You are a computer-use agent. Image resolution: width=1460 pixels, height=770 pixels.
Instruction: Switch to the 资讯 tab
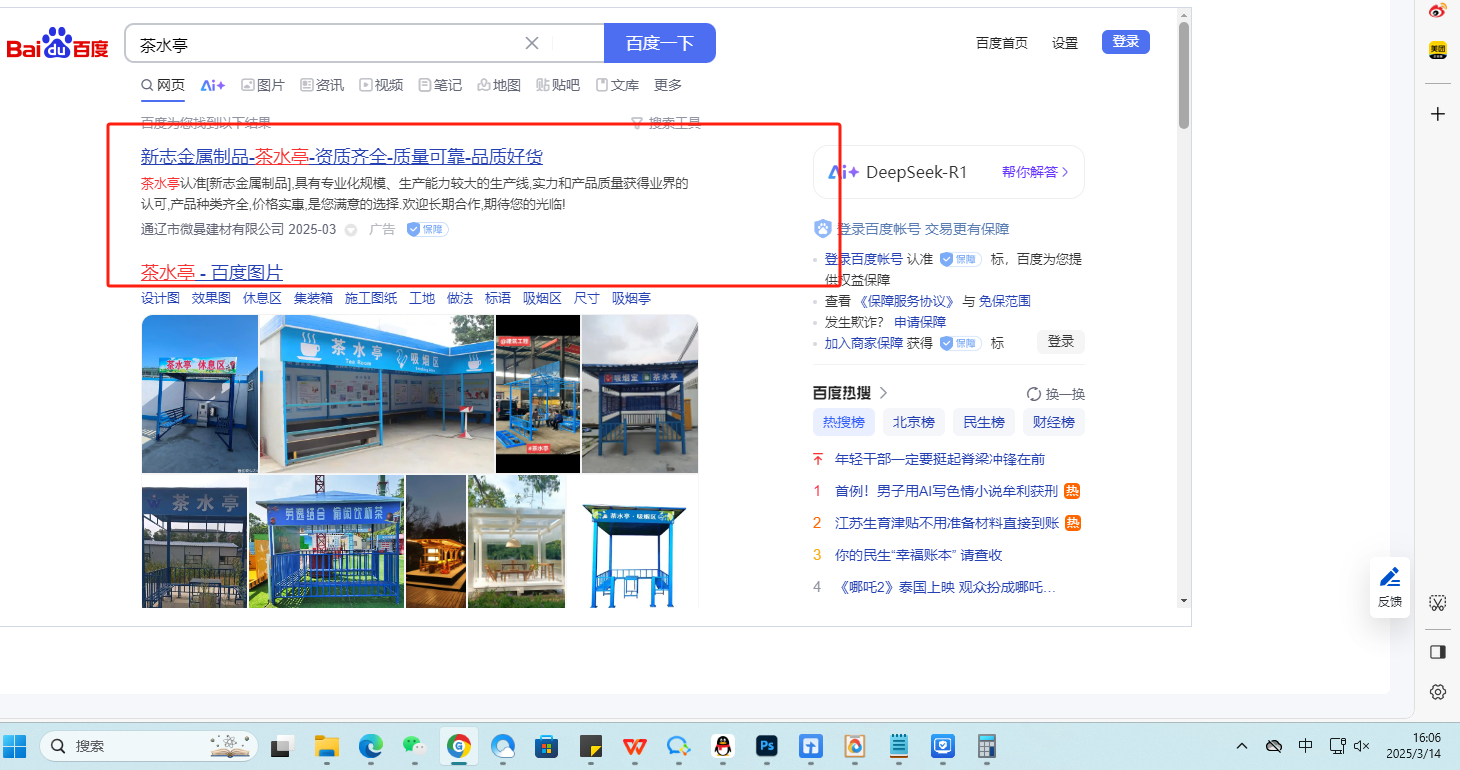(322, 85)
